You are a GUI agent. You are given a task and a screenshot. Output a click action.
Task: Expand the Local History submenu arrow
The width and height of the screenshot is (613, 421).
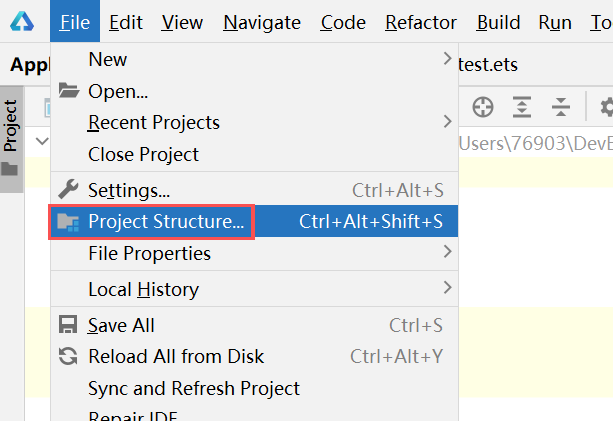click(448, 288)
